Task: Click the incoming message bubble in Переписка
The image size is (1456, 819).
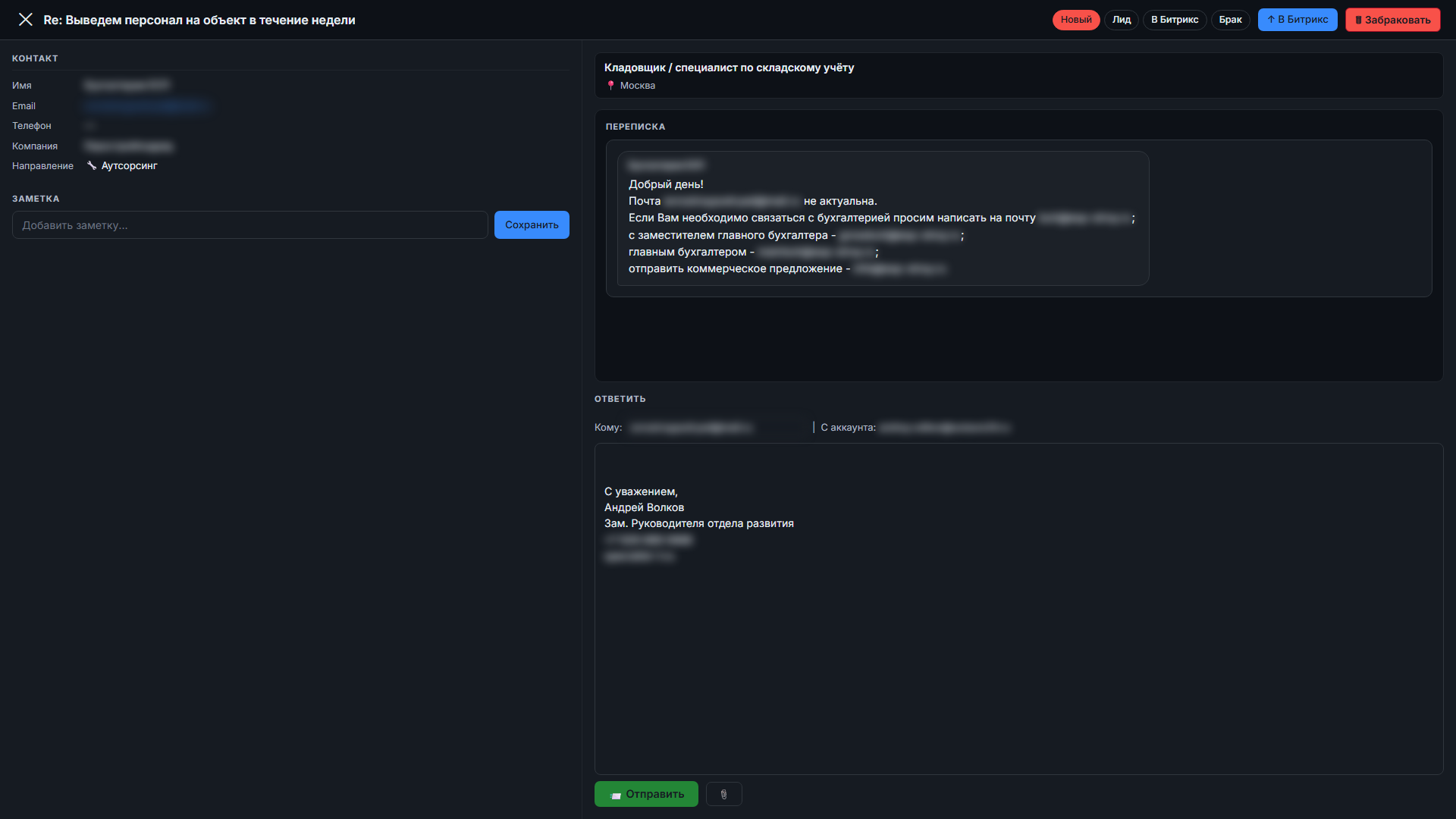Action: [x=883, y=218]
